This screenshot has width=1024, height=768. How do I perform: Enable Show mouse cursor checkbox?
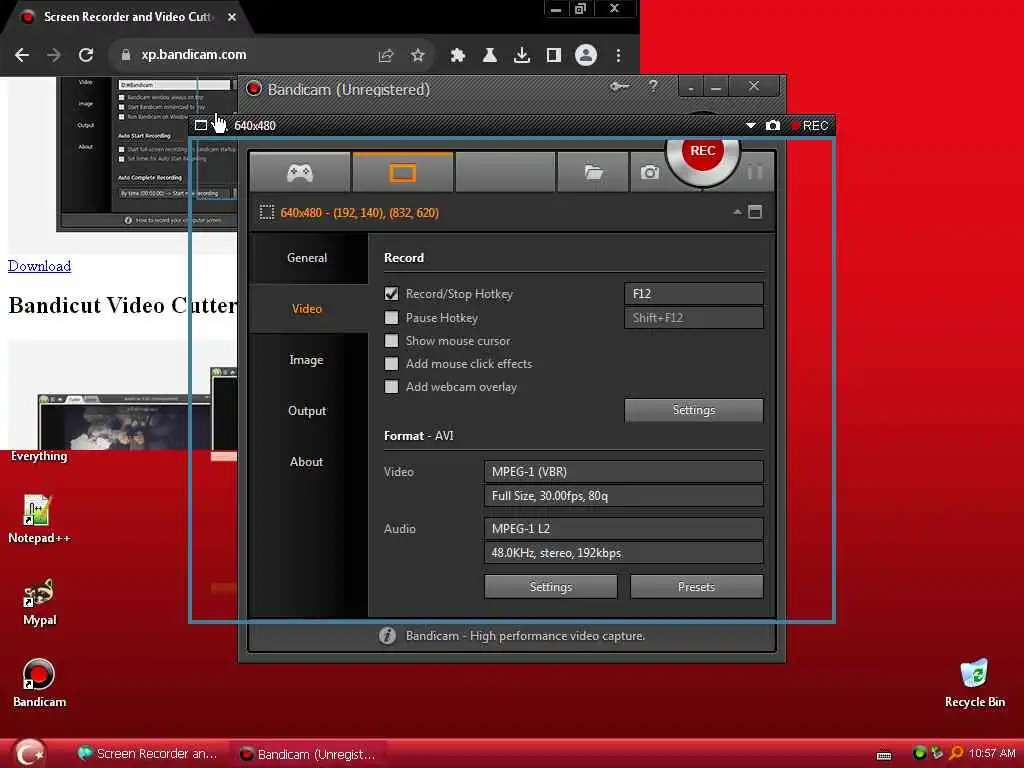tap(391, 340)
